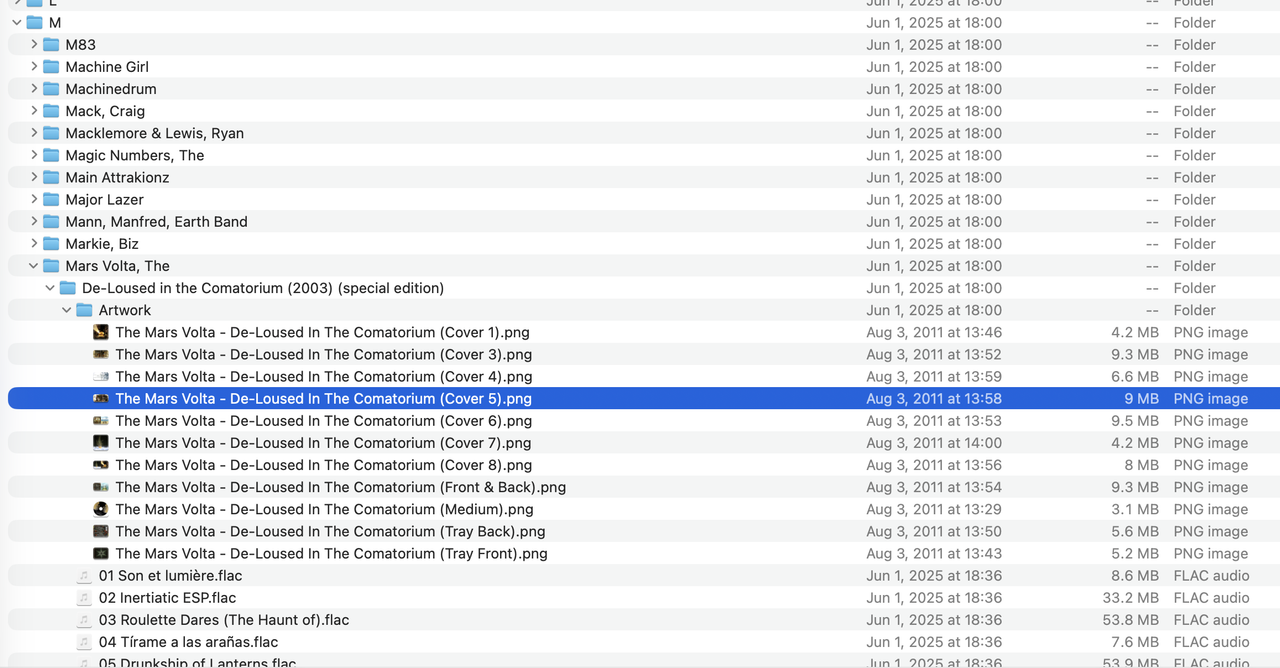Click the Mack, Craig folder icon
1280x668 pixels.
pos(51,110)
